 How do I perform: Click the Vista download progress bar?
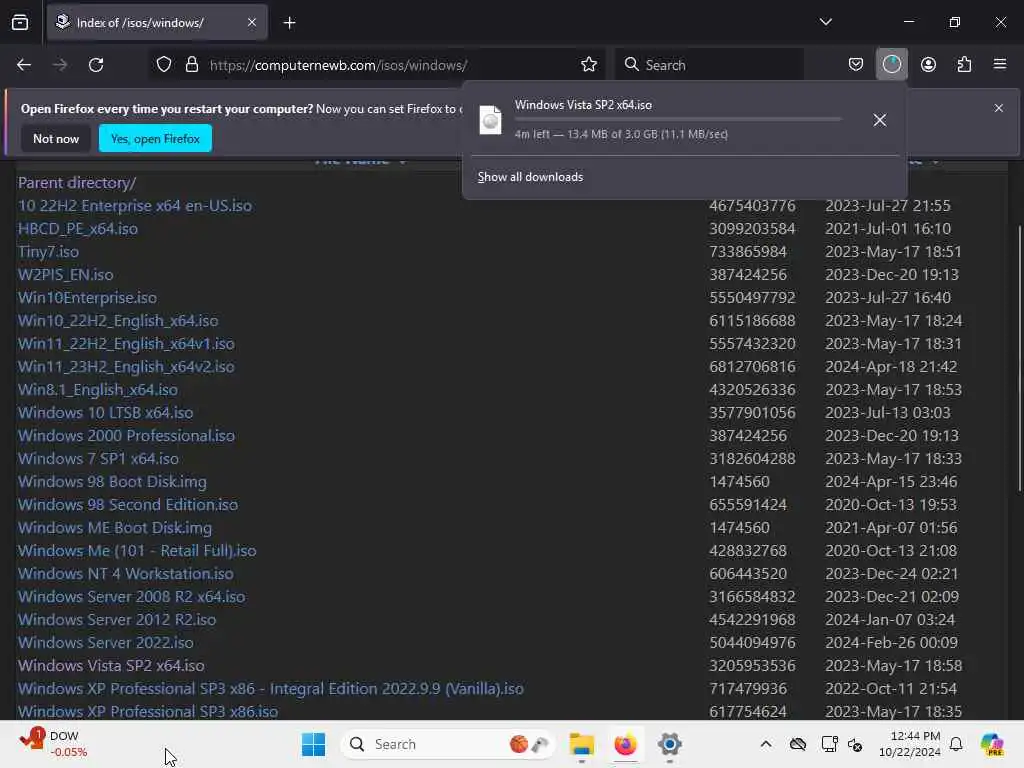click(677, 120)
